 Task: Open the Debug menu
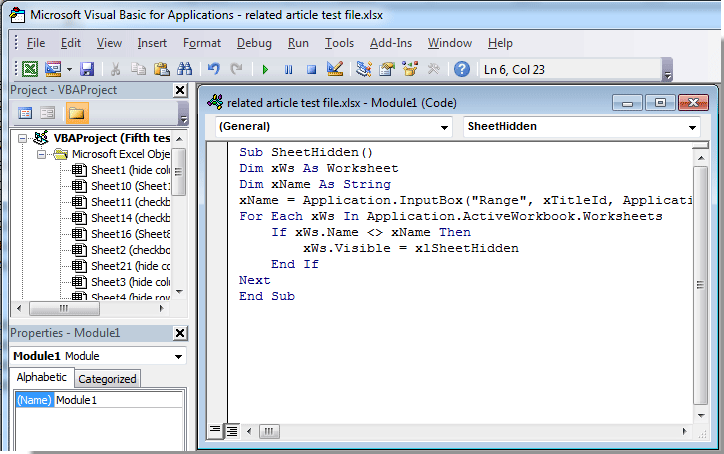coord(254,43)
